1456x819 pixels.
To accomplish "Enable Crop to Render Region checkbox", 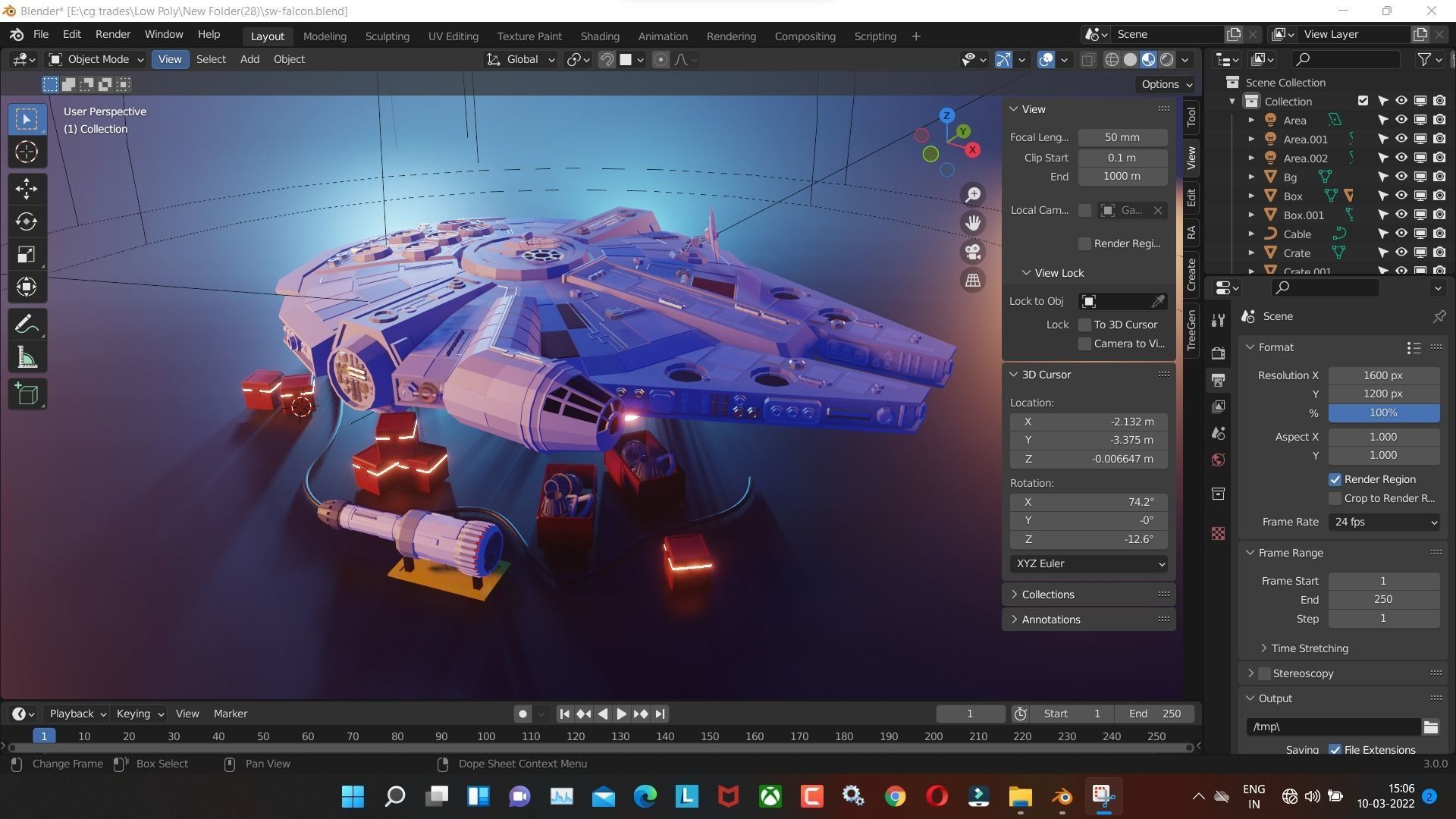I will tap(1335, 498).
